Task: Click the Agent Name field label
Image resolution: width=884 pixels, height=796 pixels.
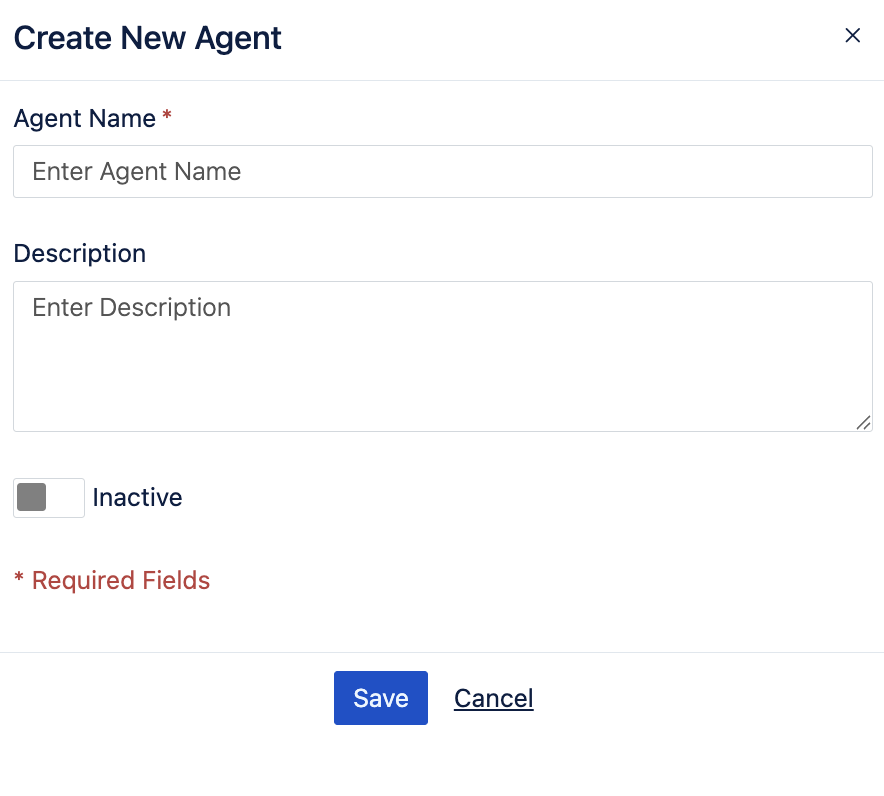Action: 84,118
